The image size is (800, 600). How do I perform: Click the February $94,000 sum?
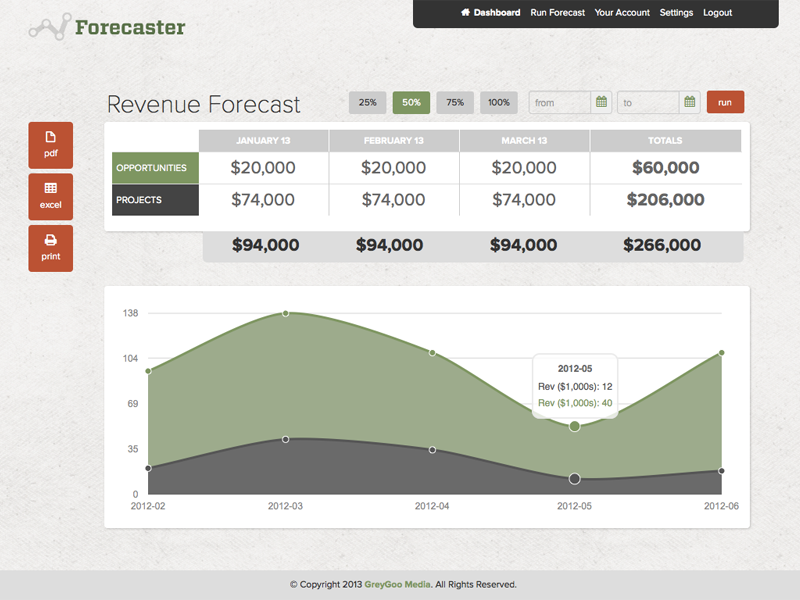click(389, 245)
